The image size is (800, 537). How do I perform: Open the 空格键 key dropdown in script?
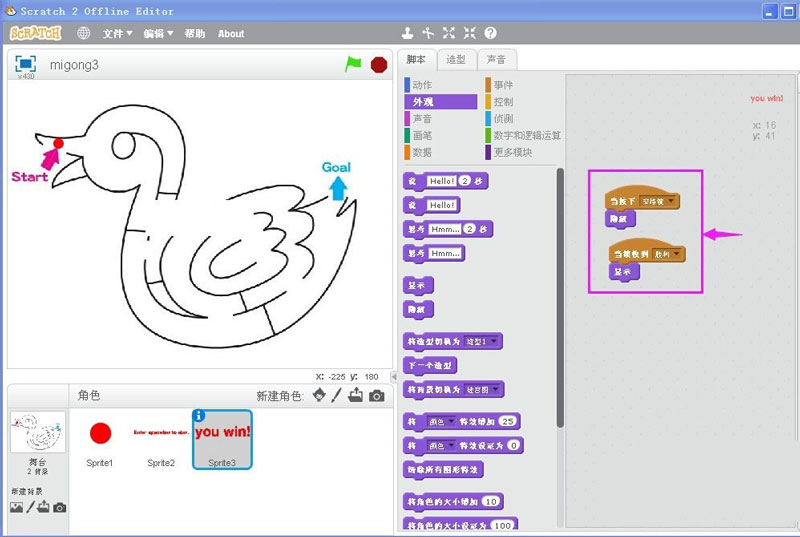tap(658, 201)
